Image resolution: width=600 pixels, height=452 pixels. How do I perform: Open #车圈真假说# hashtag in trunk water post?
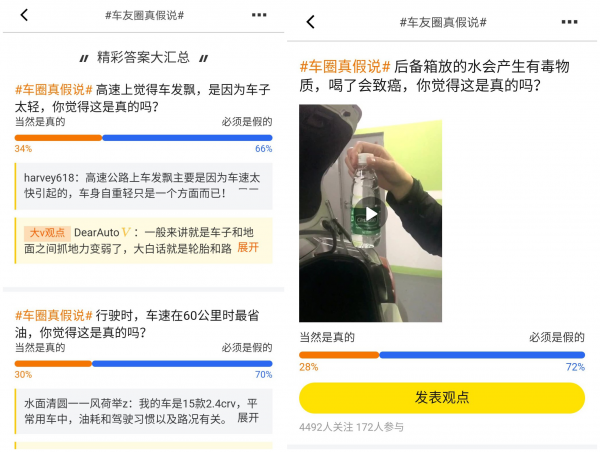(345, 67)
